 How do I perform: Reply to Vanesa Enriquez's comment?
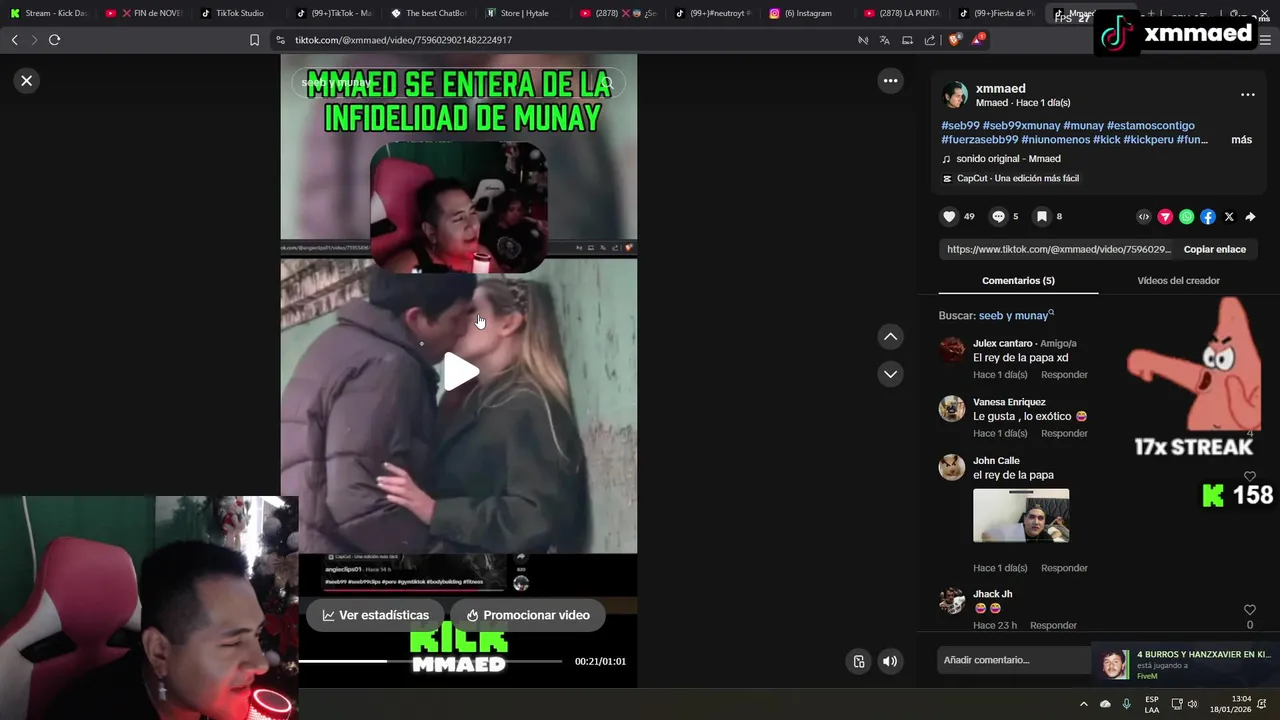(1064, 434)
